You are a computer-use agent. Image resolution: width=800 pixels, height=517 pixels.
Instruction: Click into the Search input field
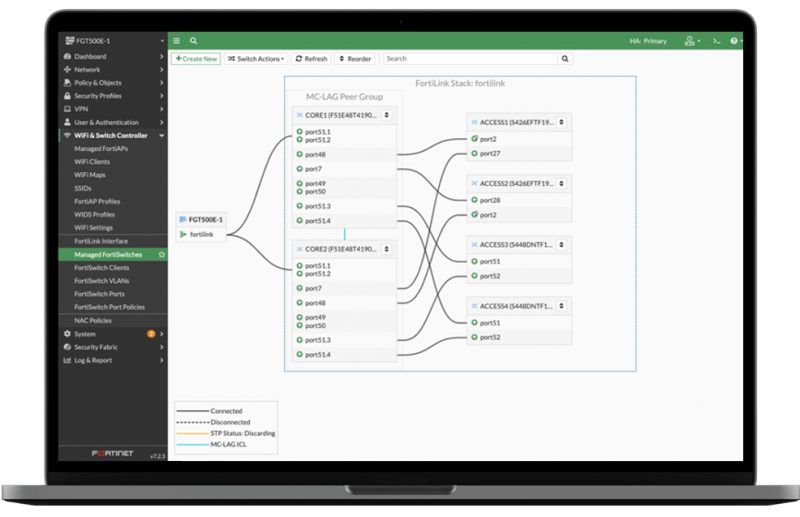coord(470,59)
